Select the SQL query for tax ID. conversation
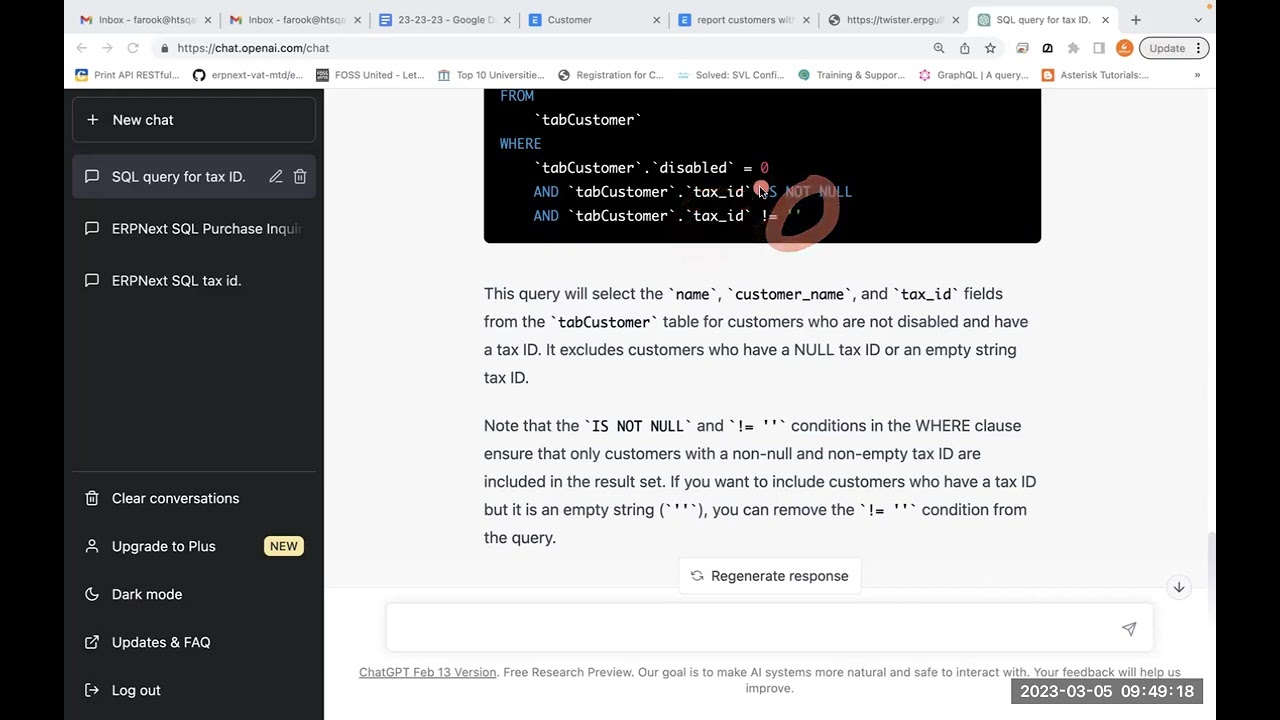This screenshot has height=720, width=1280. click(178, 177)
